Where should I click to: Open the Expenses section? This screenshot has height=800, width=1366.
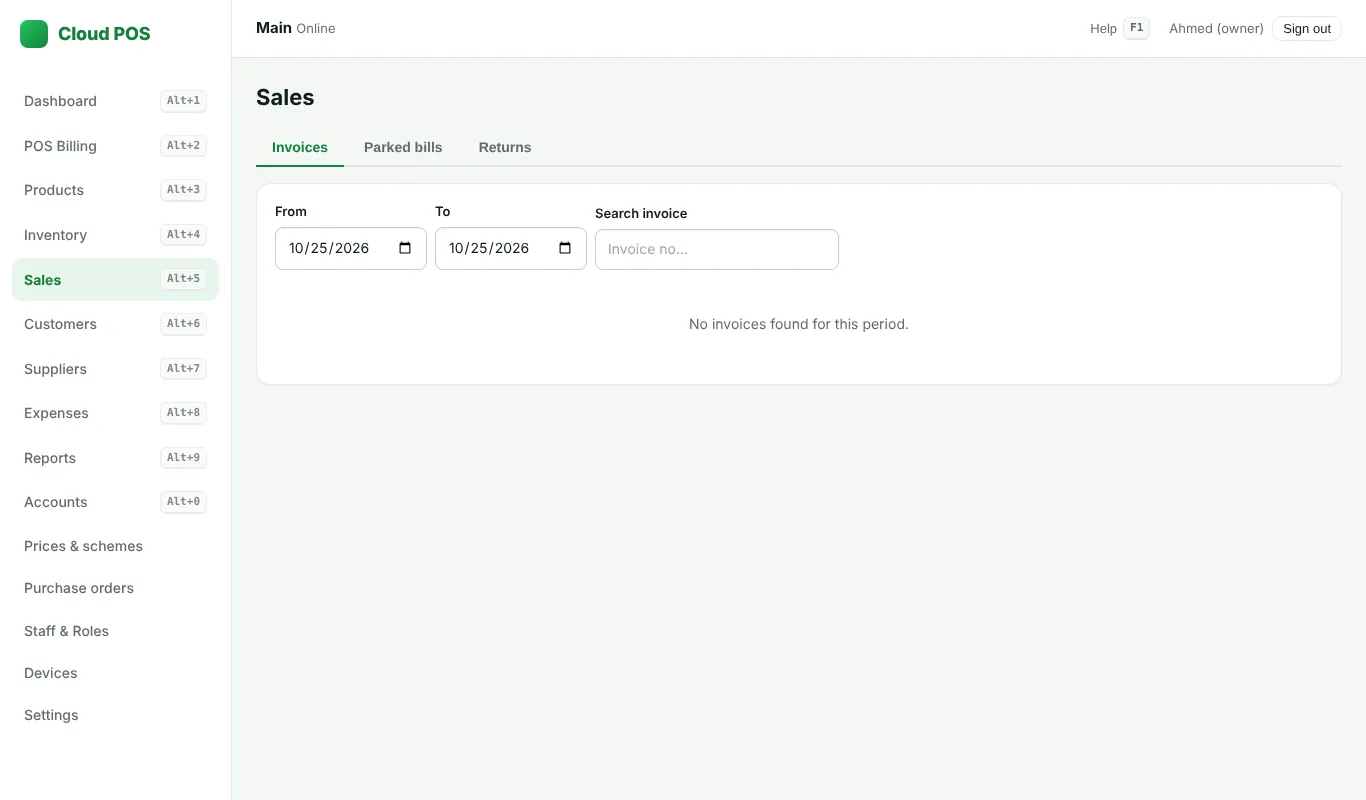tap(115, 413)
